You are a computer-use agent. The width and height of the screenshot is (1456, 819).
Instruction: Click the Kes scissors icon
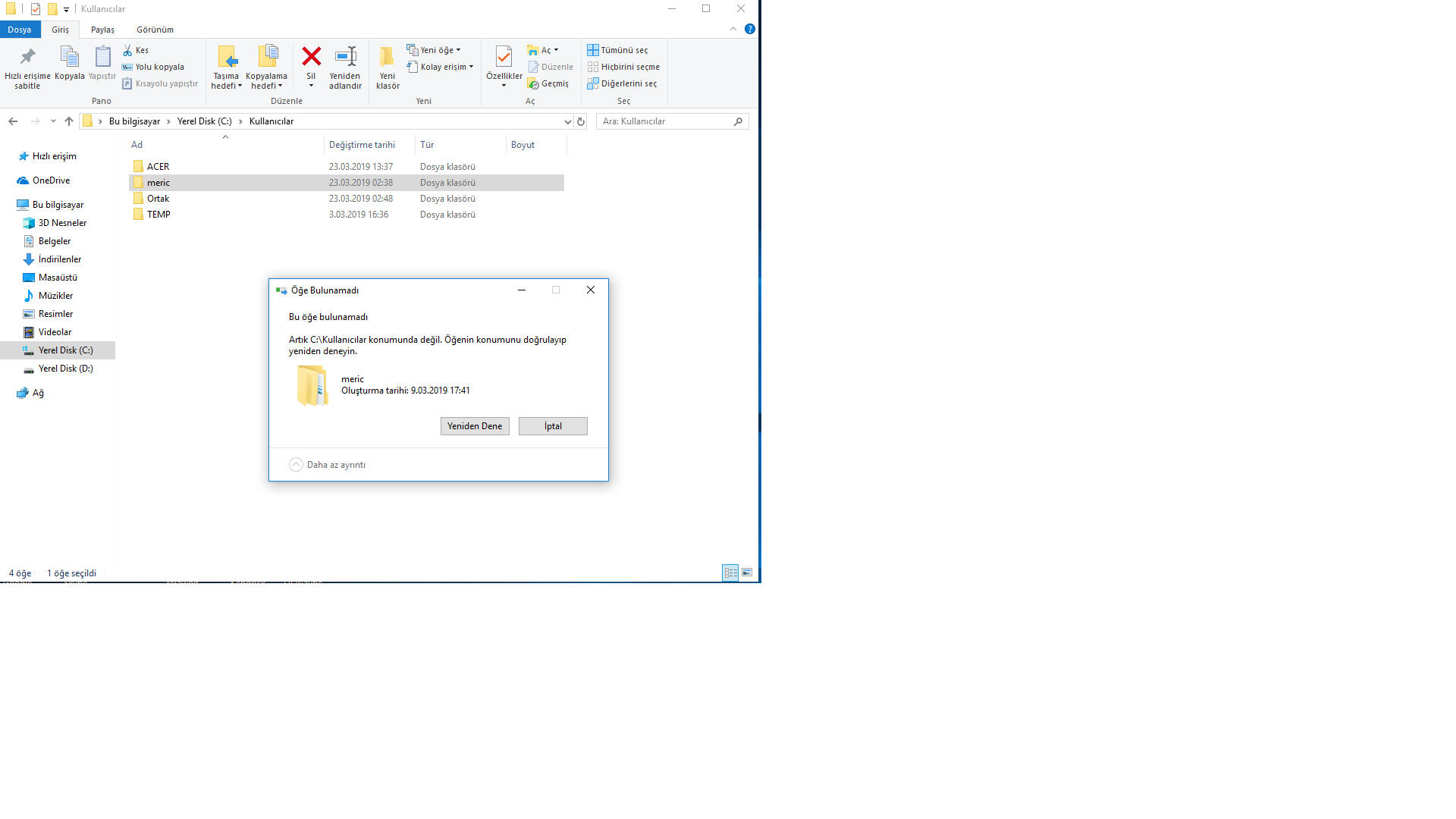(127, 50)
